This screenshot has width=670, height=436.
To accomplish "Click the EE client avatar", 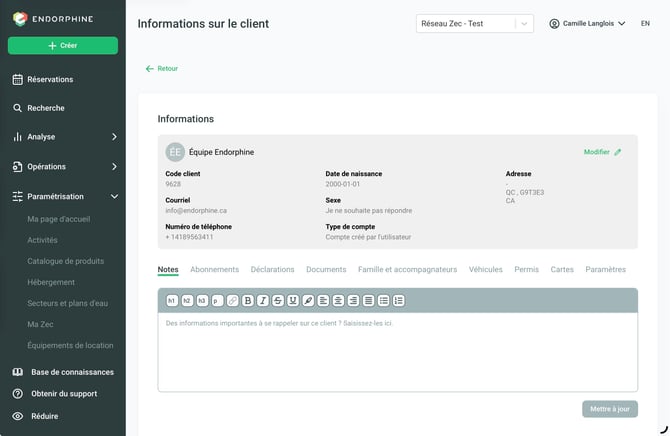I will coord(175,152).
